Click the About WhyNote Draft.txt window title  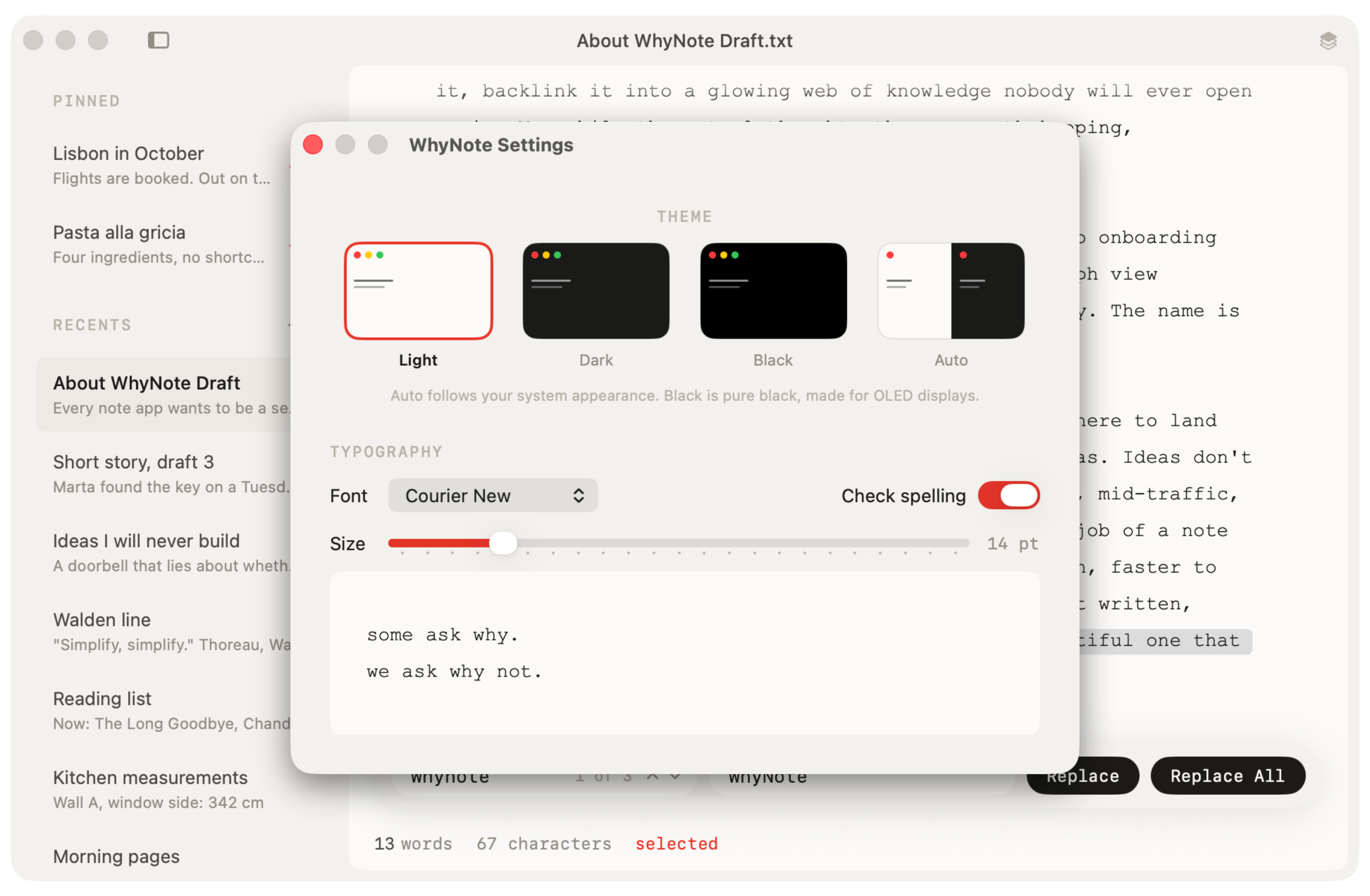click(x=685, y=41)
